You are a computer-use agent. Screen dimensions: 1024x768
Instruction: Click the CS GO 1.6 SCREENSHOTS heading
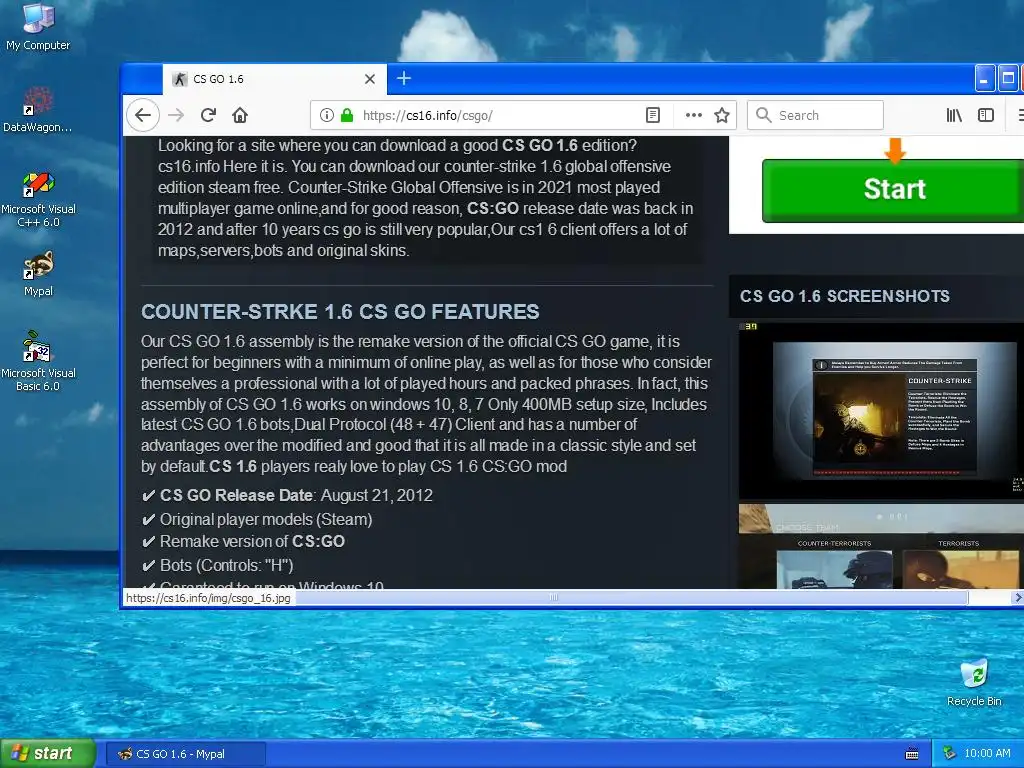844,296
